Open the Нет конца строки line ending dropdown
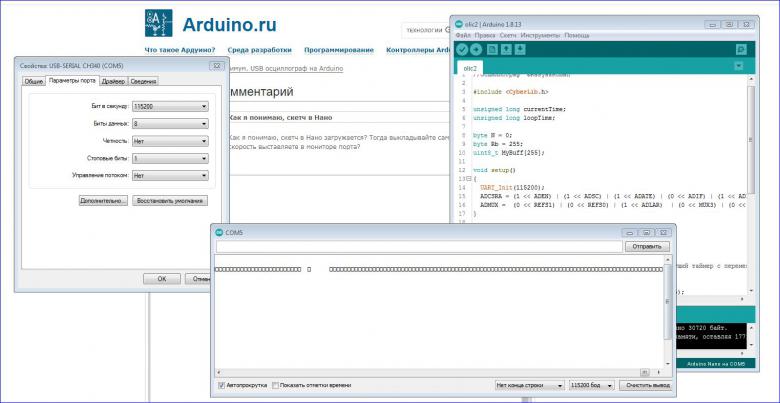This screenshot has height=403, width=780. (530, 385)
